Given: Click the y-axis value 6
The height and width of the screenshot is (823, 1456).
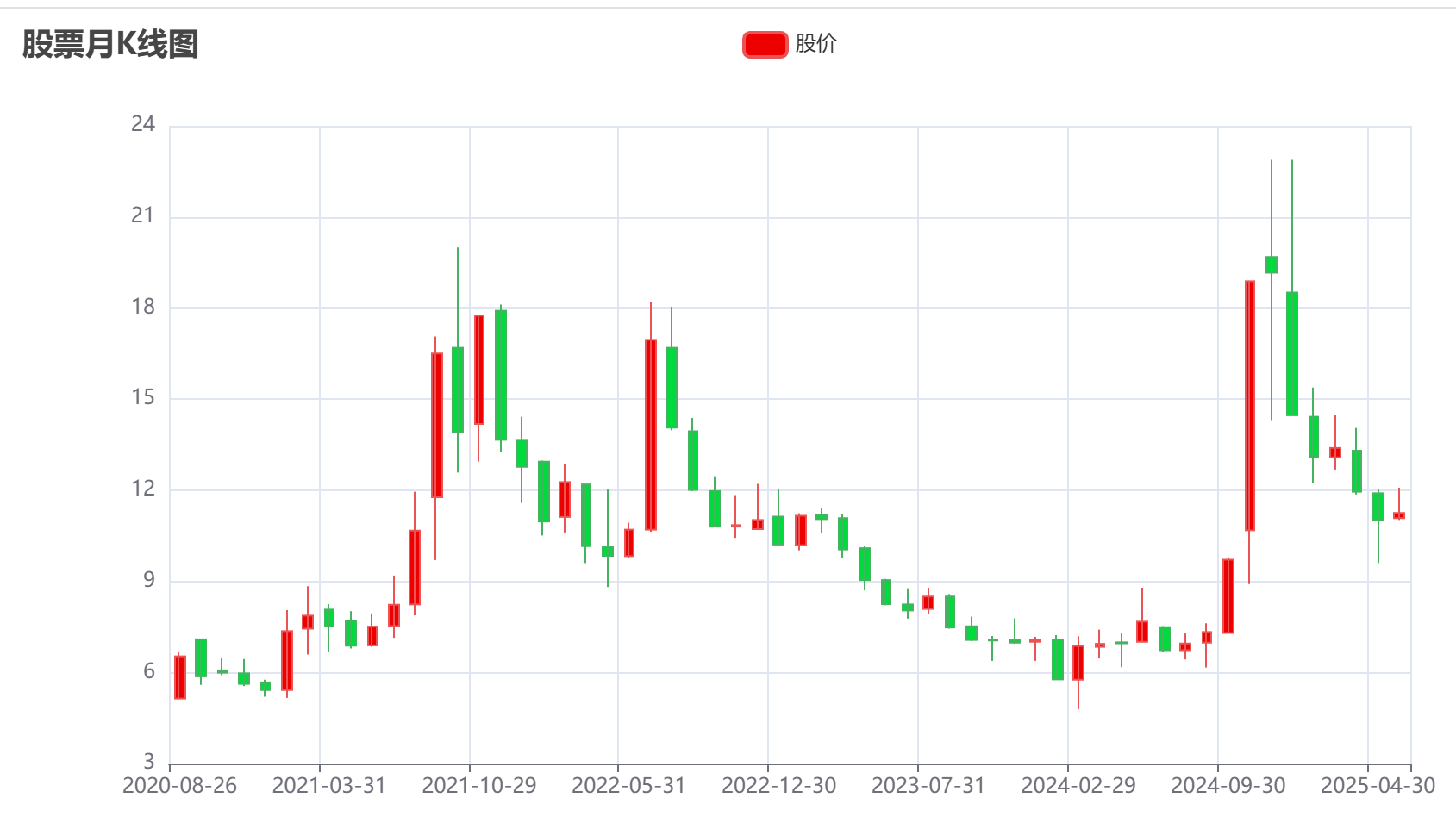Looking at the screenshot, I should coord(149,671).
